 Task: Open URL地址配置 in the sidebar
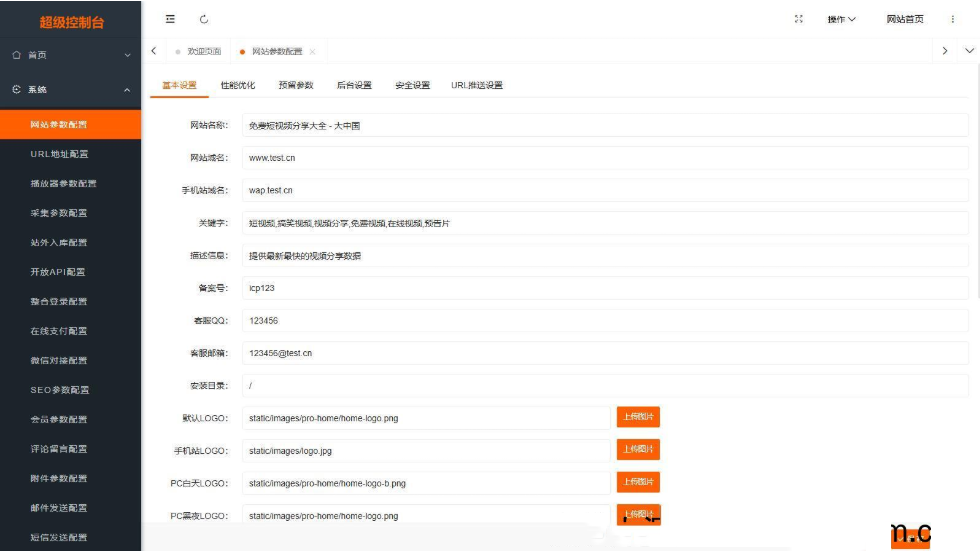(x=71, y=154)
